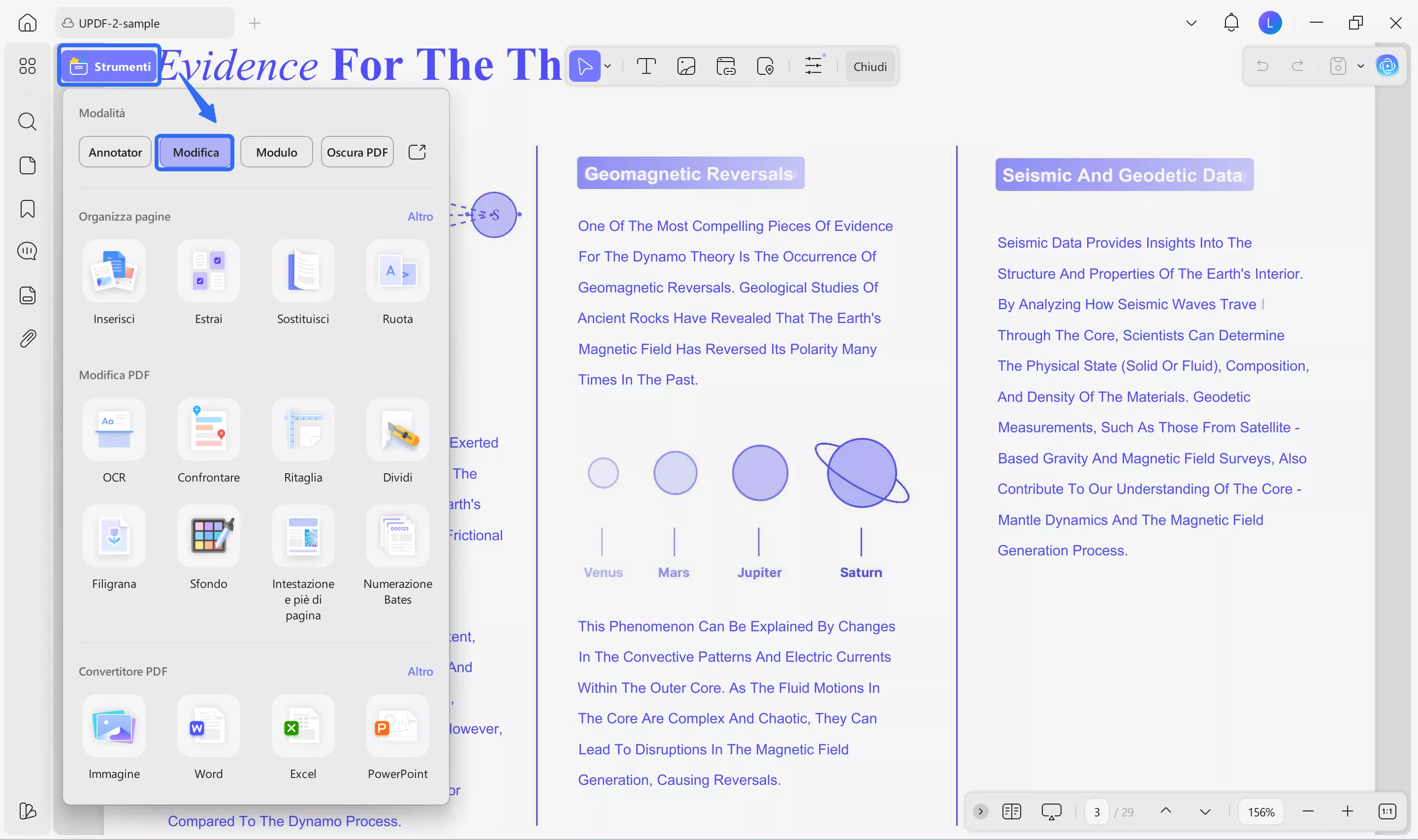Open the Ruota rotate pages tool
1418x840 pixels.
click(x=397, y=271)
